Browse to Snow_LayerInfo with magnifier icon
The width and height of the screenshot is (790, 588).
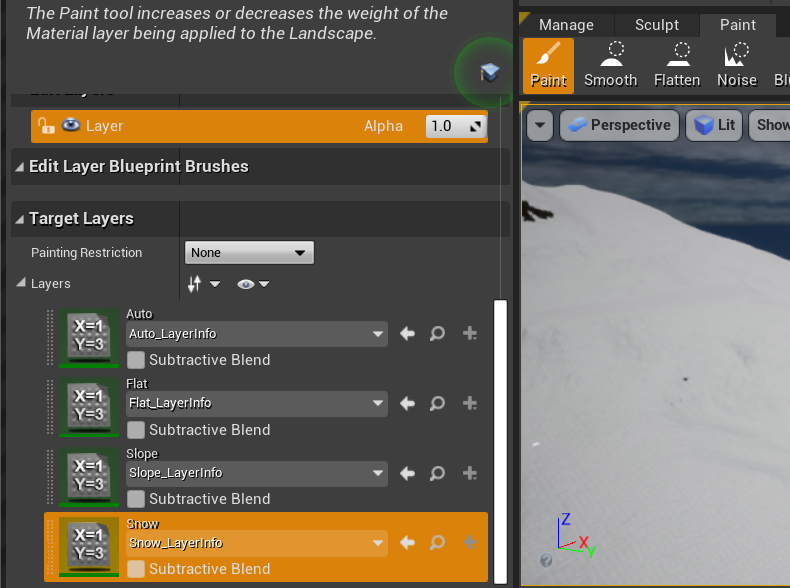tap(437, 543)
